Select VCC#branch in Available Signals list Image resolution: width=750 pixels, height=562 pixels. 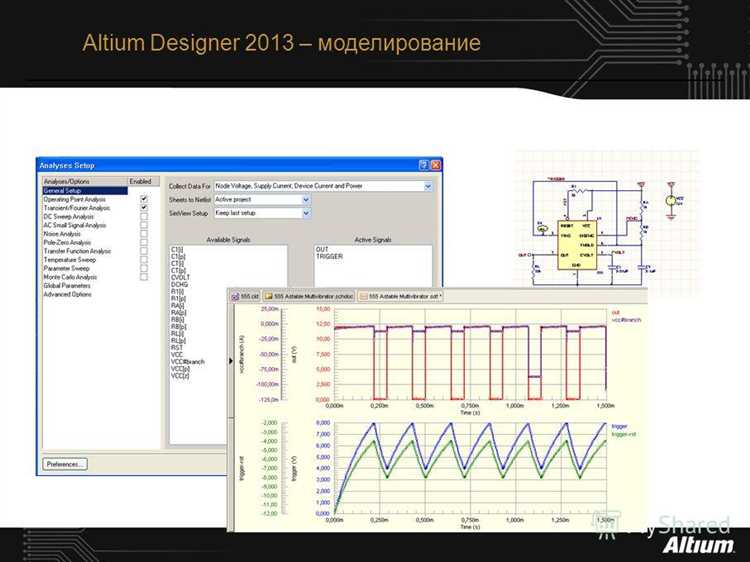[x=188, y=362]
